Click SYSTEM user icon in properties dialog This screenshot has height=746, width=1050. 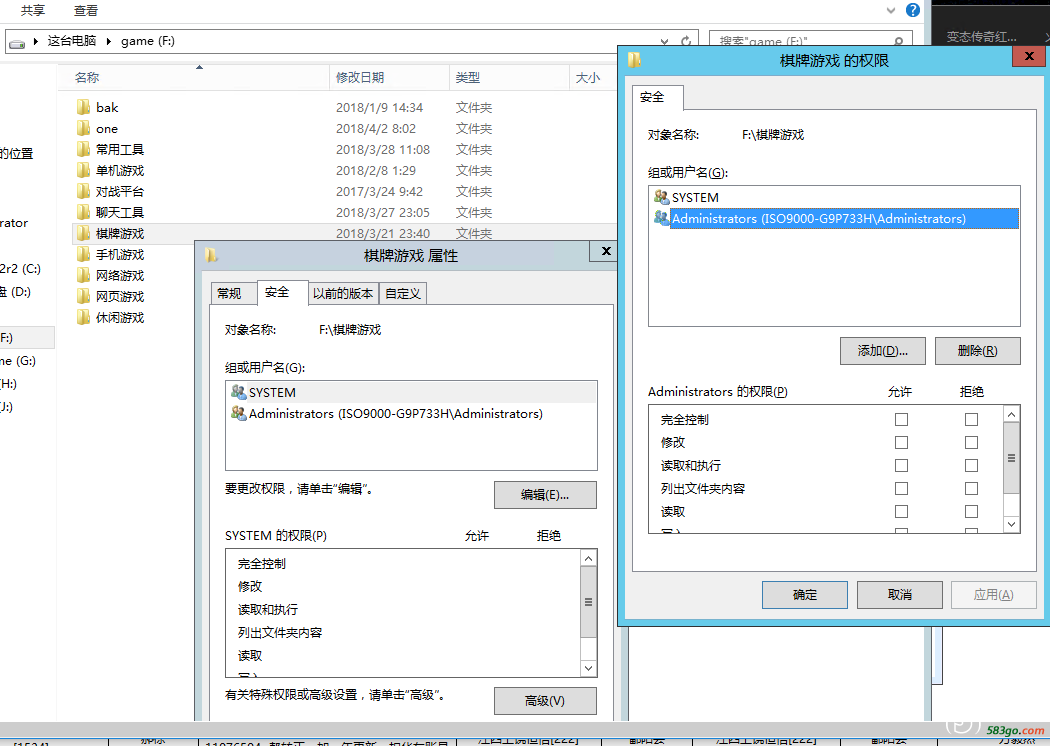pos(238,392)
